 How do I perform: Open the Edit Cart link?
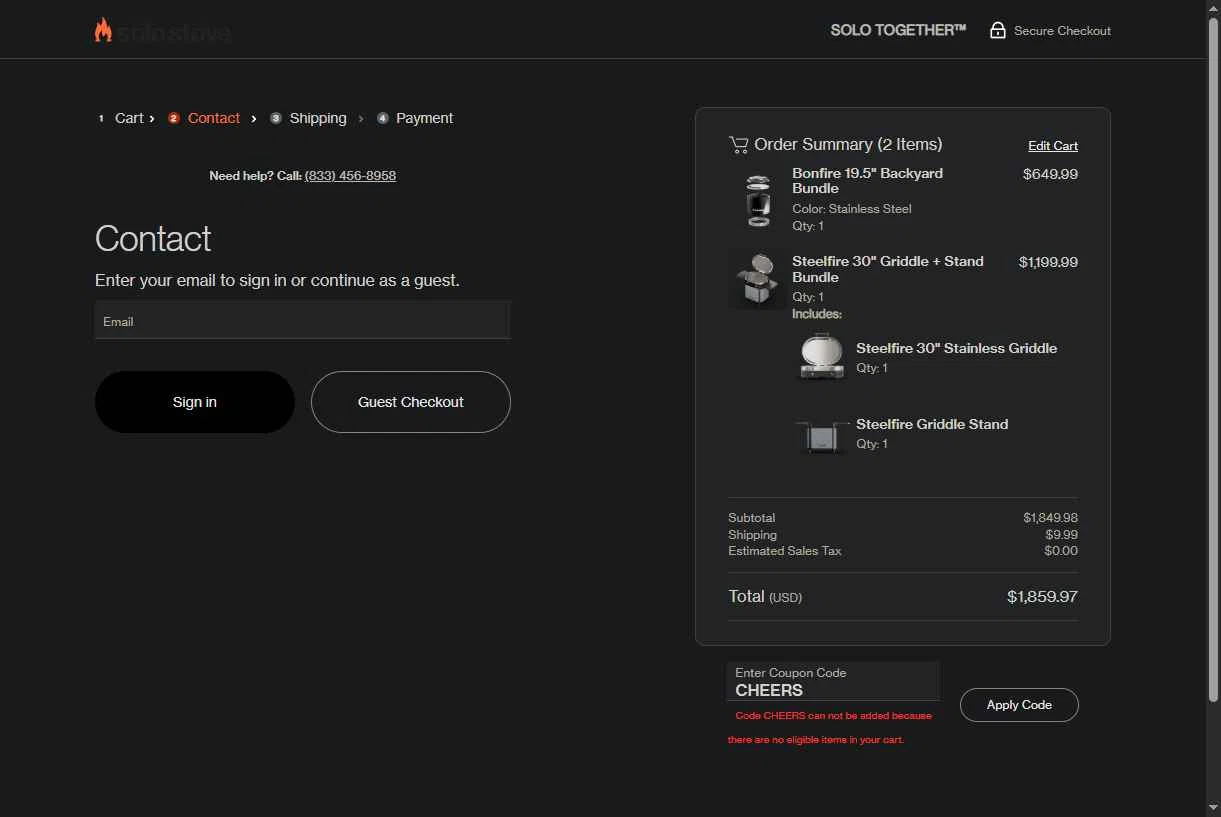click(1053, 146)
